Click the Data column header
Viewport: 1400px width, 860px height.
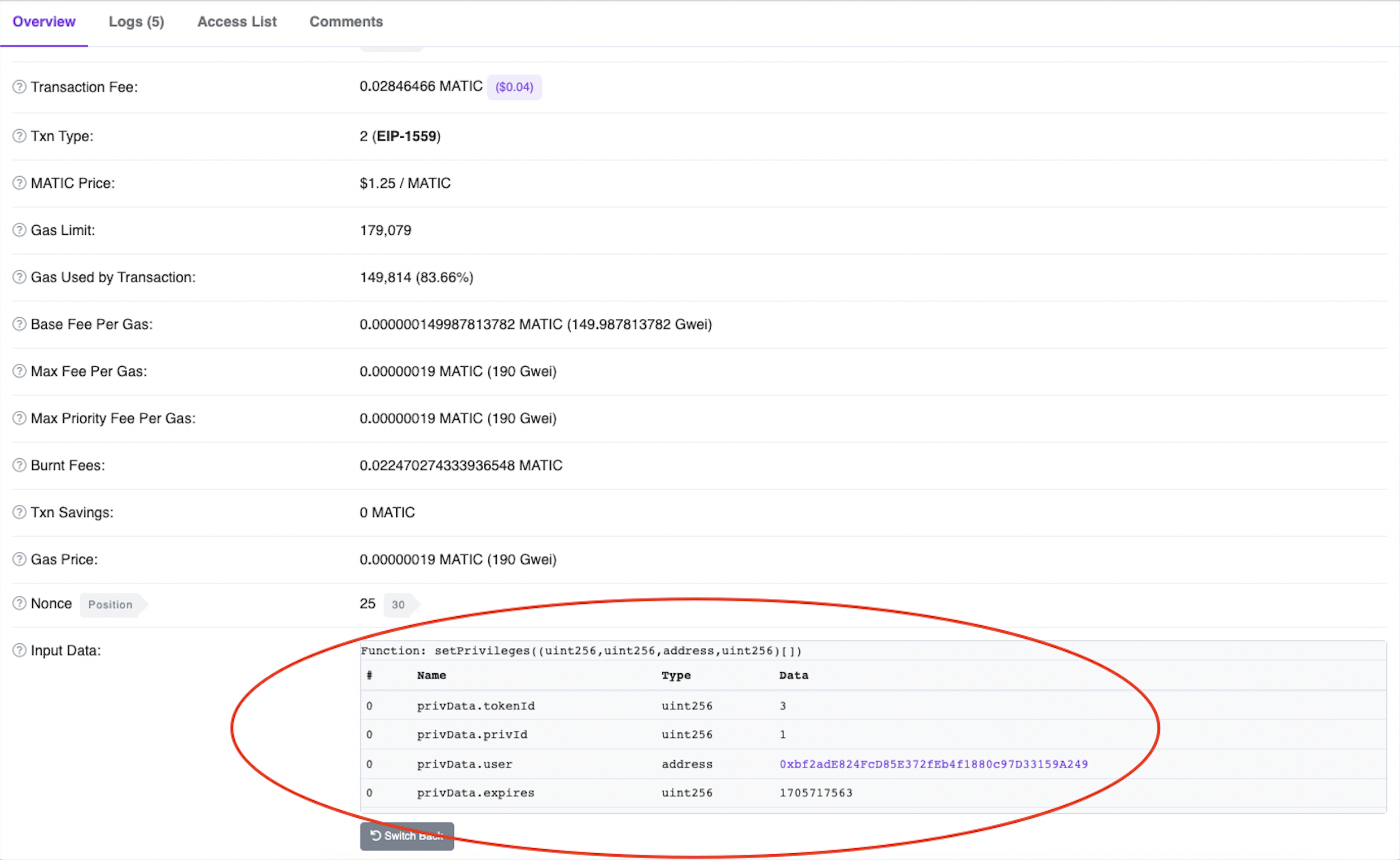(794, 675)
